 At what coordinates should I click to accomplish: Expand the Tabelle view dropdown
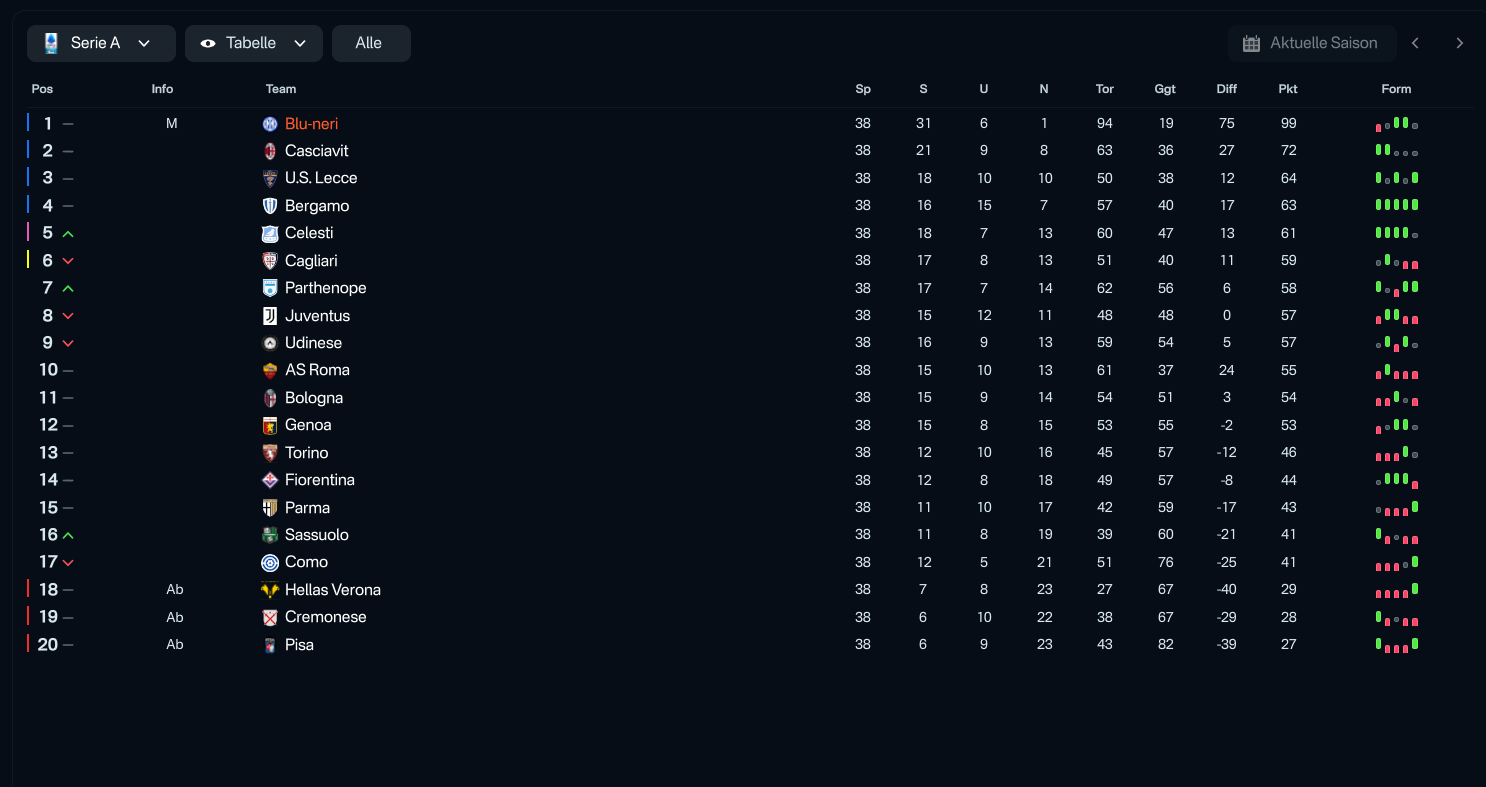253,43
